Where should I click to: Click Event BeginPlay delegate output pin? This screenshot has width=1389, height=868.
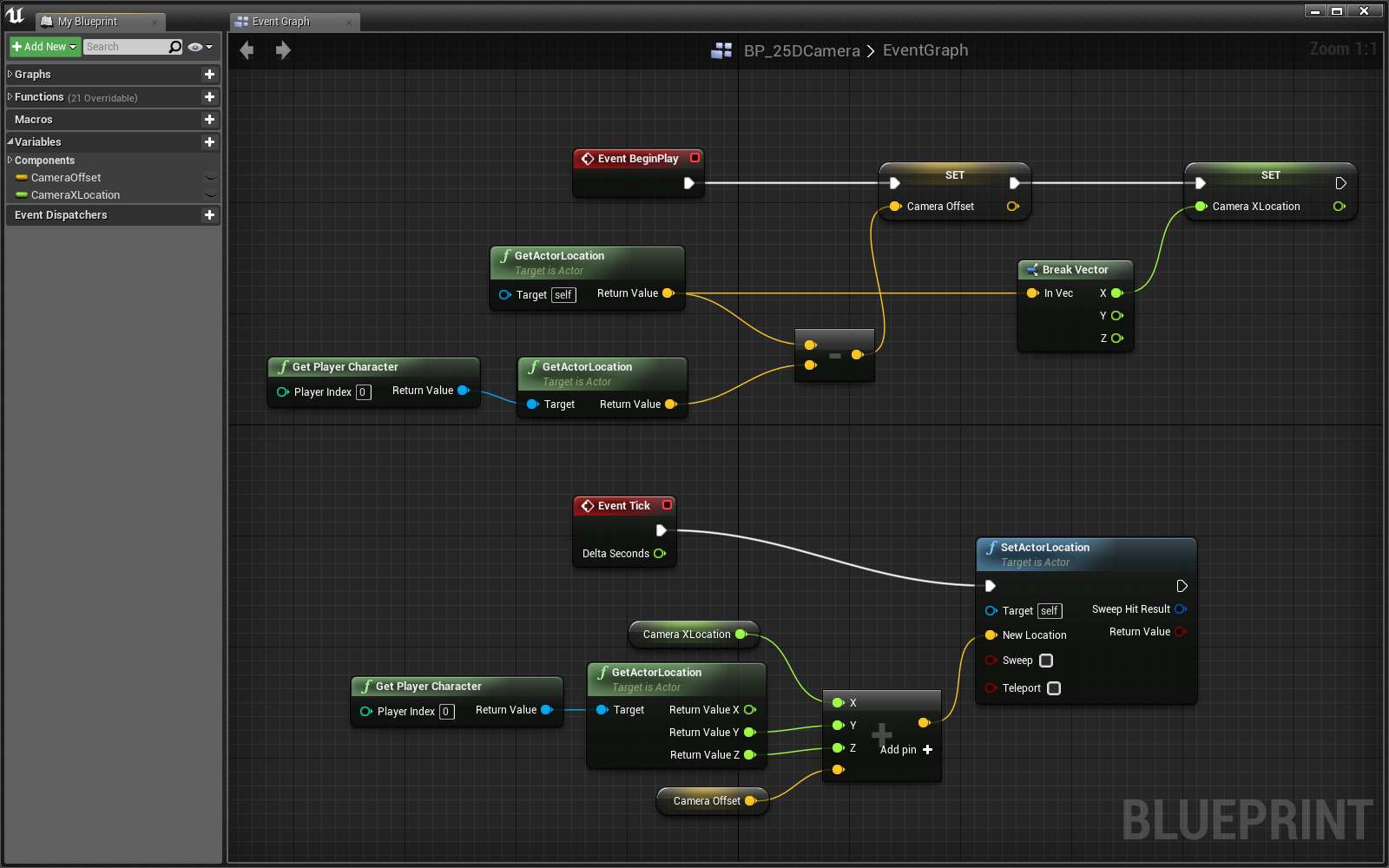694,158
